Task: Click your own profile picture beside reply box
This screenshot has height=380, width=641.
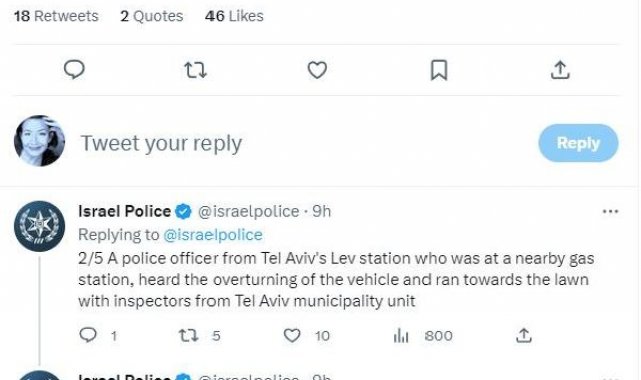Action: [x=40, y=141]
